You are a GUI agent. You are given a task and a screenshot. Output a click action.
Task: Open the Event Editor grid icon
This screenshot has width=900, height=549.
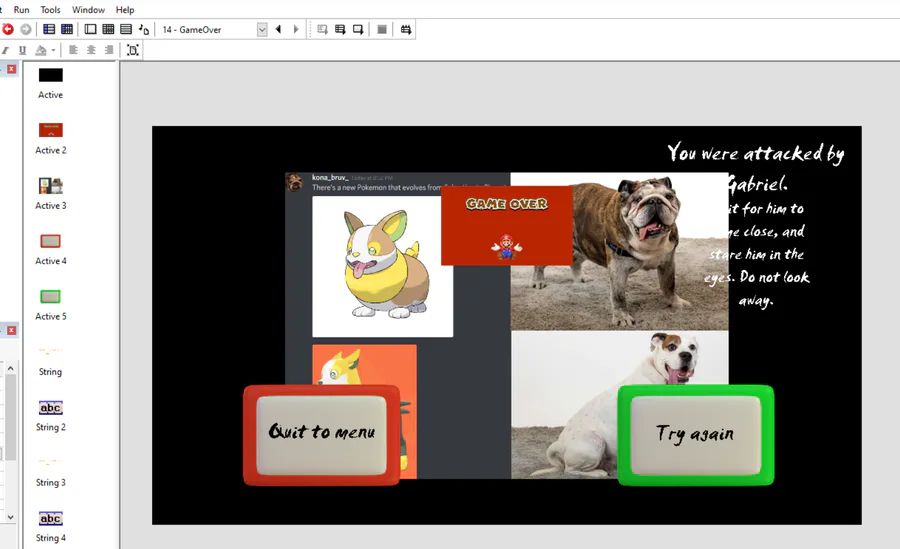click(x=108, y=29)
